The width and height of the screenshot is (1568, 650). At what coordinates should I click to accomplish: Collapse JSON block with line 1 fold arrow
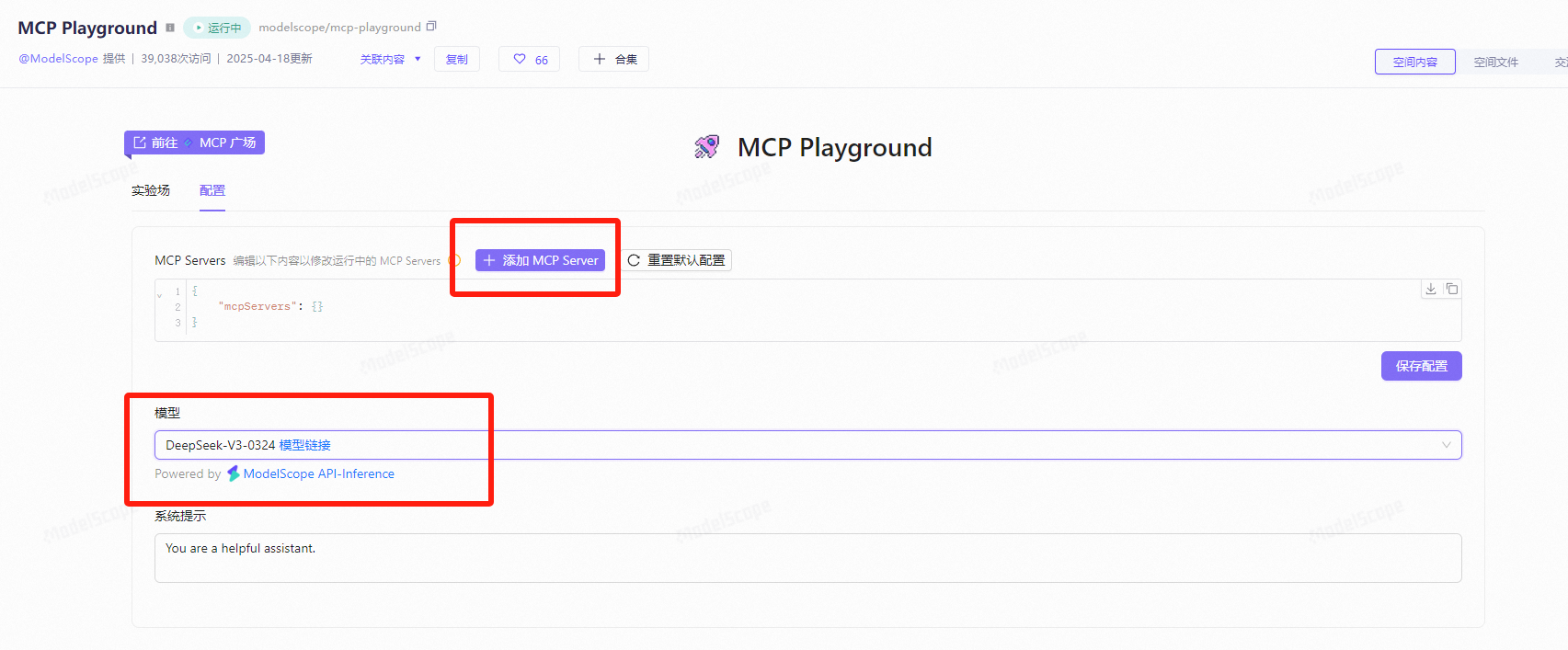(x=160, y=295)
